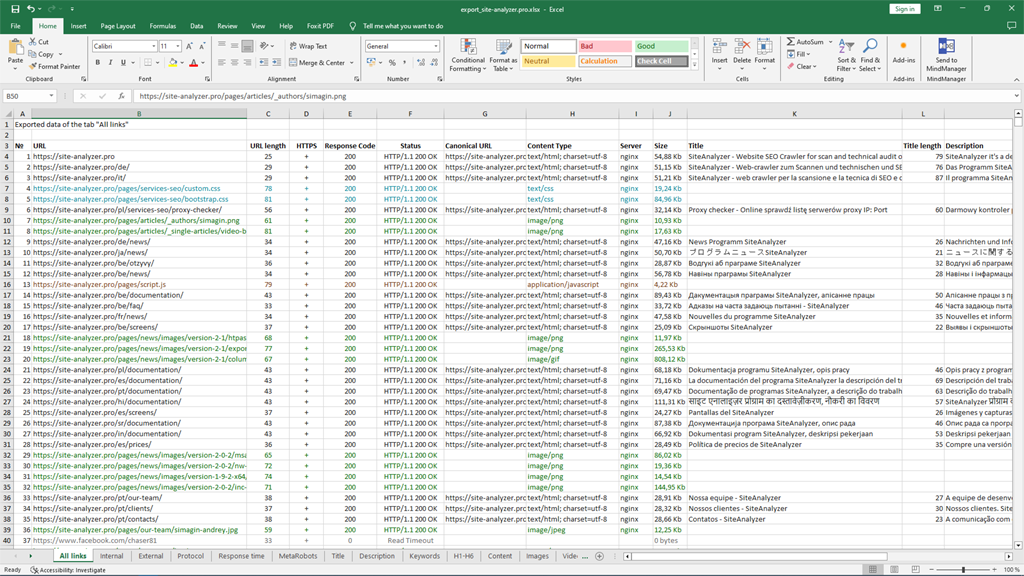Click Accessibility: Investigate in status bar
1024x576 pixels.
pyautogui.click(x=68, y=570)
